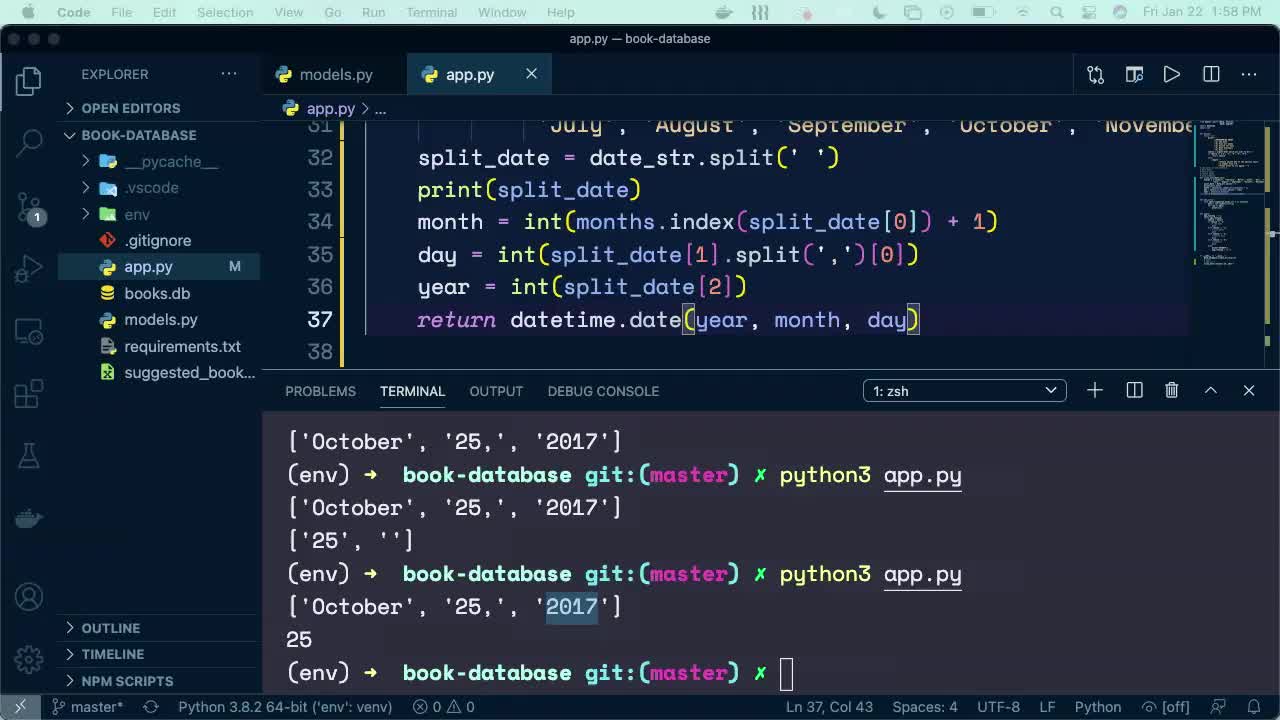Collapse the BOOK-DATABASE folder tree
Image resolution: width=1280 pixels, height=720 pixels.
pos(70,135)
